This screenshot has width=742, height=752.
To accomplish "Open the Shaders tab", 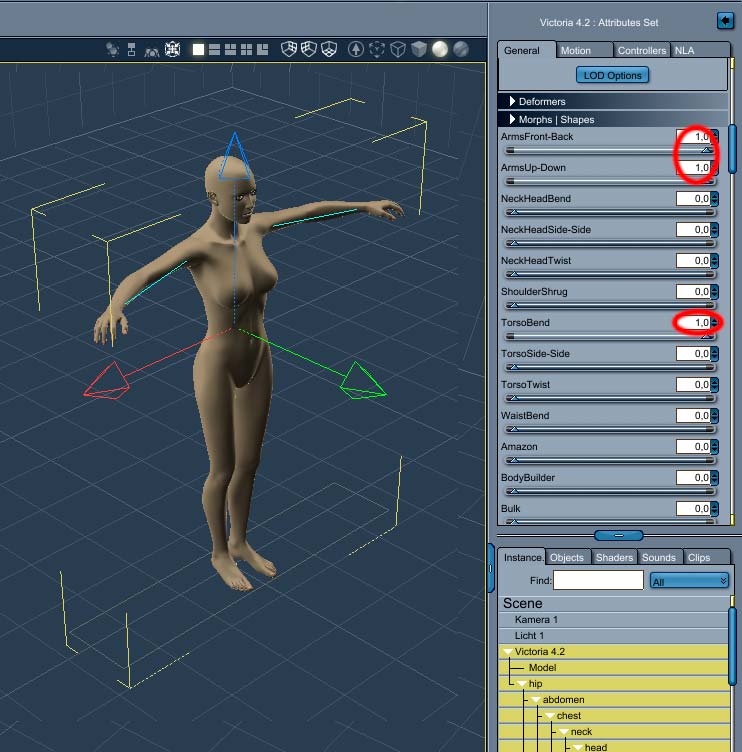I will coord(614,558).
